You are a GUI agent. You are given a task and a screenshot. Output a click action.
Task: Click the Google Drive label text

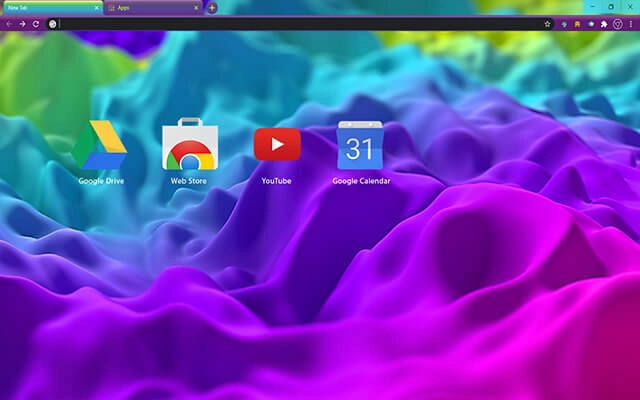click(x=101, y=181)
